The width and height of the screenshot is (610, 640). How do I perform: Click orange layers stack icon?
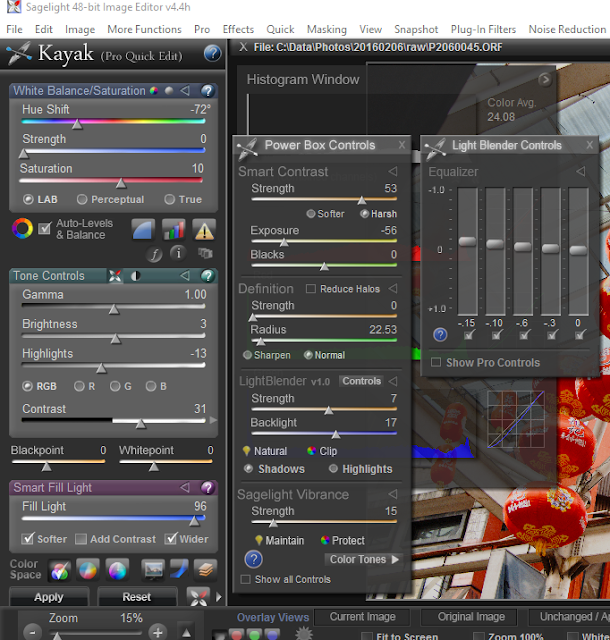tap(205, 570)
